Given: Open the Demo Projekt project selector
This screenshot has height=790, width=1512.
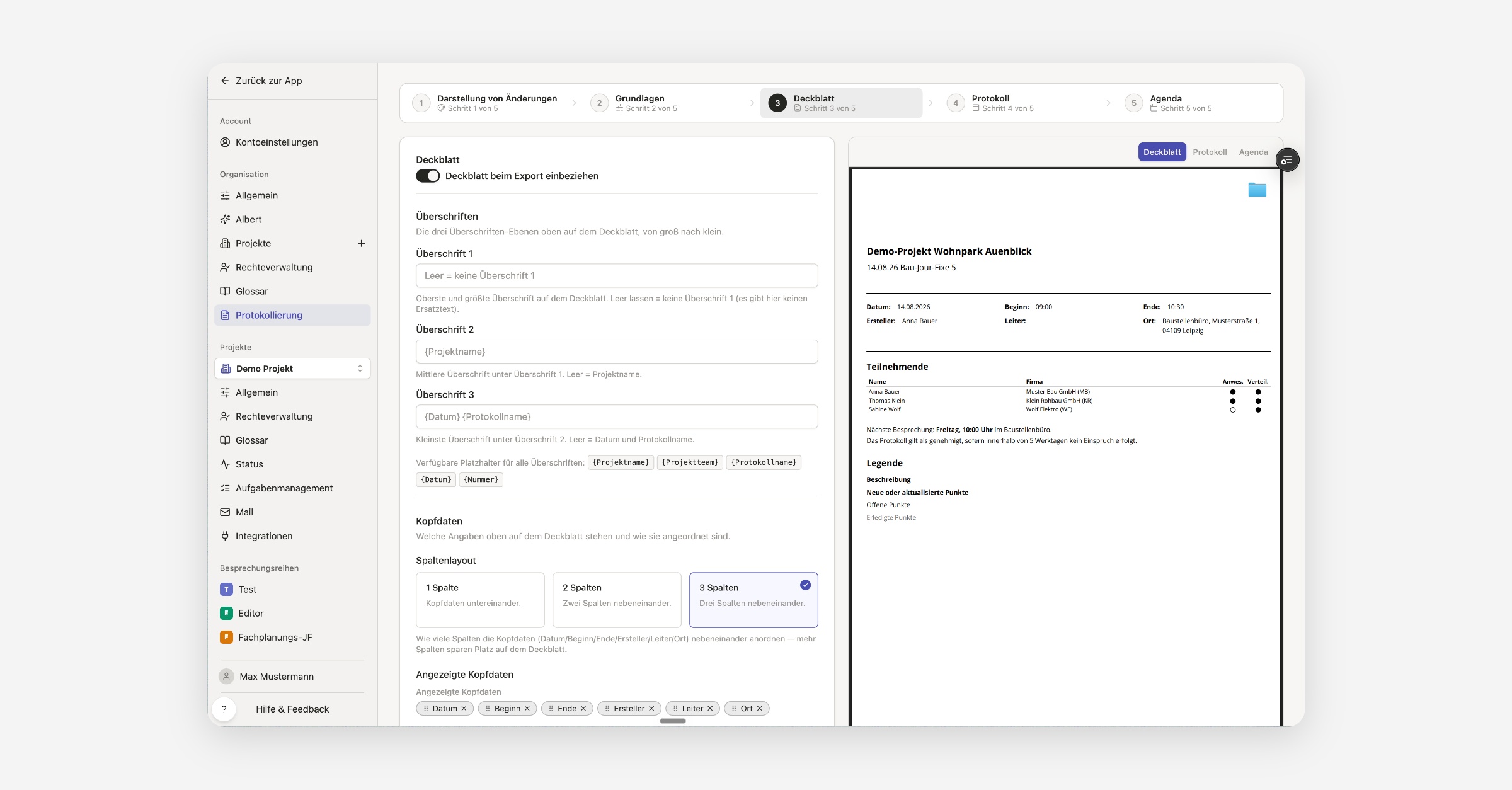Looking at the screenshot, I should [292, 369].
